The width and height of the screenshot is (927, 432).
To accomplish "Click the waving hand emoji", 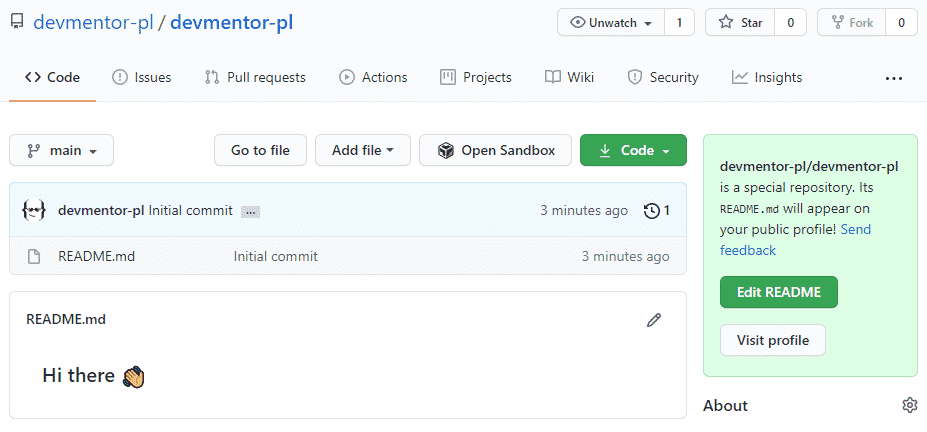I will (x=134, y=376).
